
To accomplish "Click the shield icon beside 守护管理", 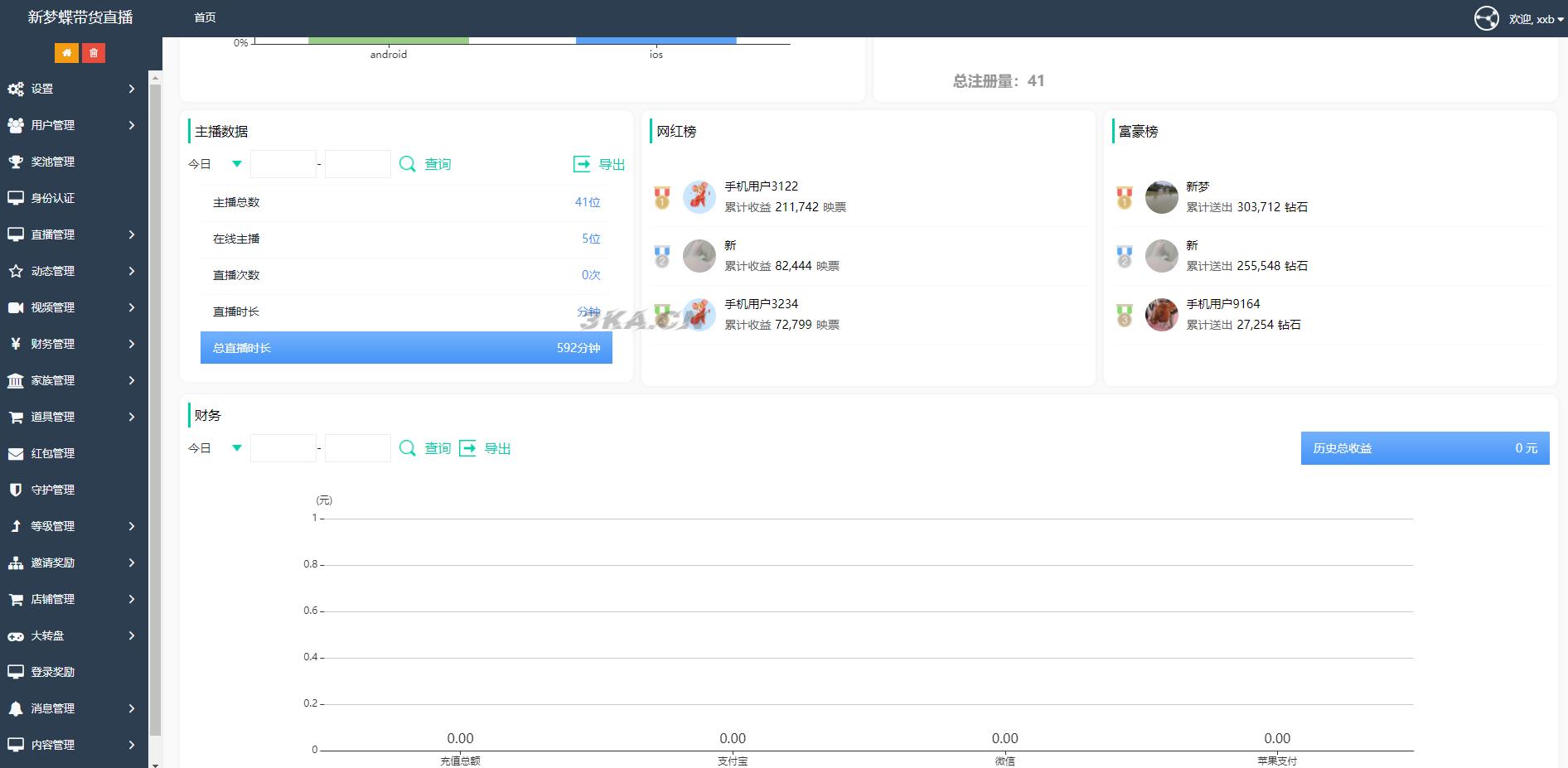I will [16, 490].
